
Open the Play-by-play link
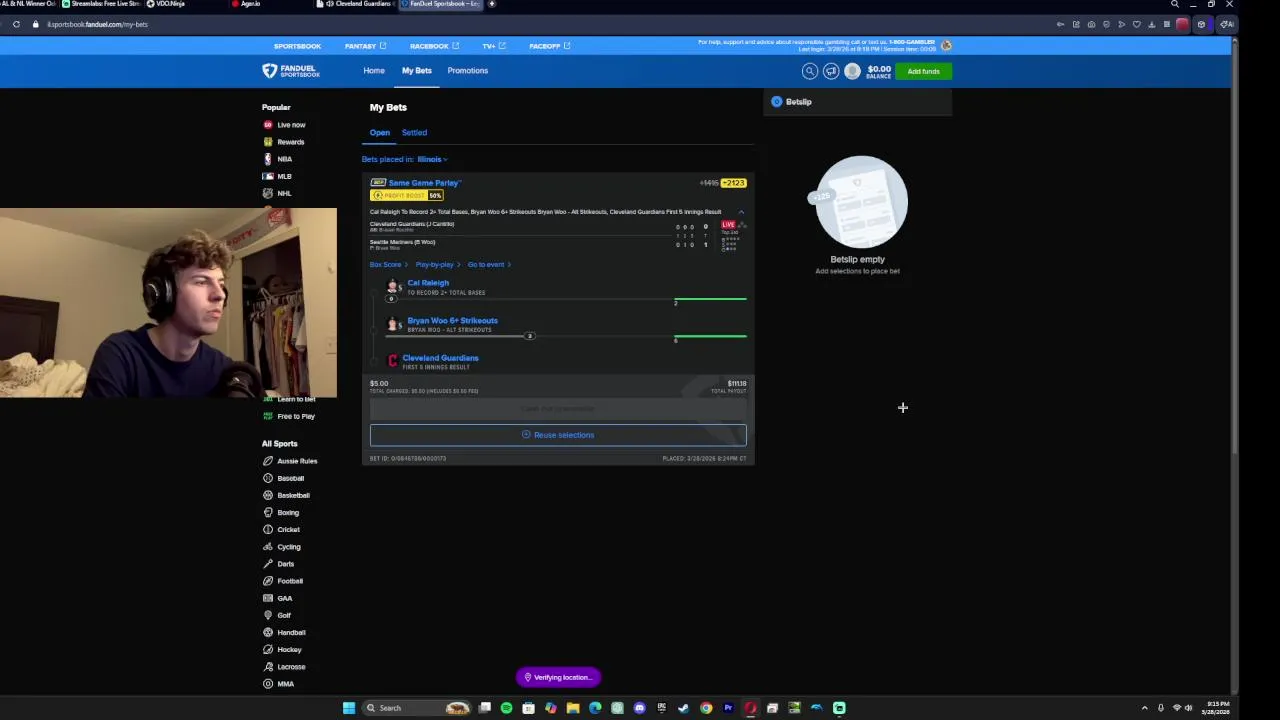click(437, 265)
